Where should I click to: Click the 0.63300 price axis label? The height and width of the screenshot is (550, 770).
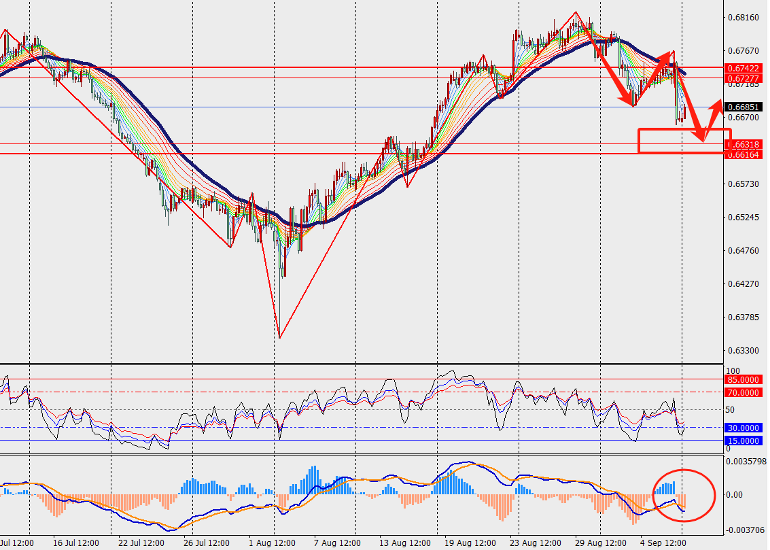pyautogui.click(x=743, y=351)
